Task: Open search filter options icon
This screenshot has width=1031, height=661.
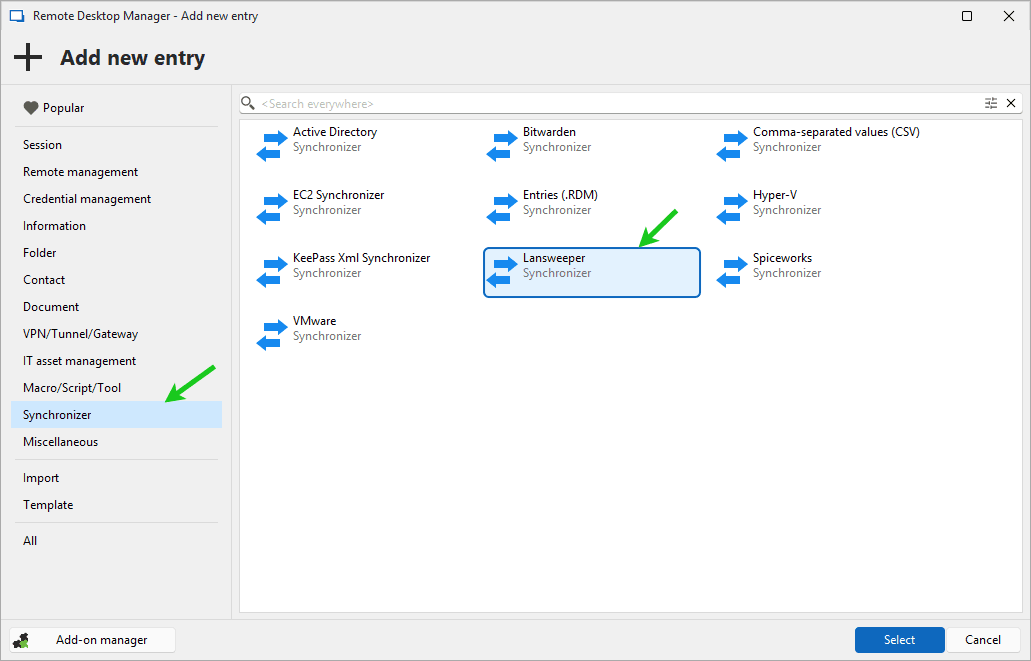Action: click(x=991, y=103)
